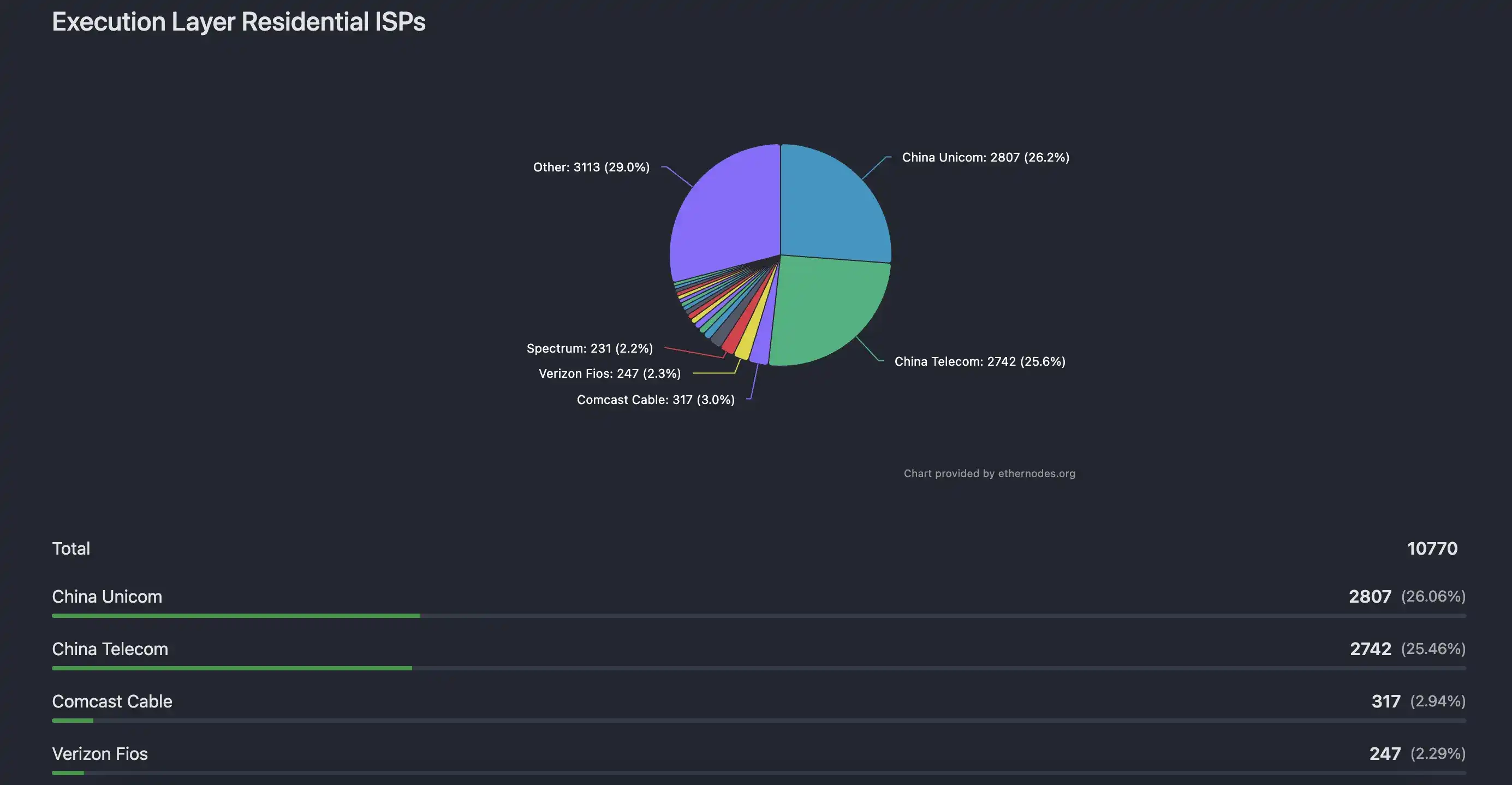Click the Execution Layer Residential ISPs heading

[x=239, y=22]
